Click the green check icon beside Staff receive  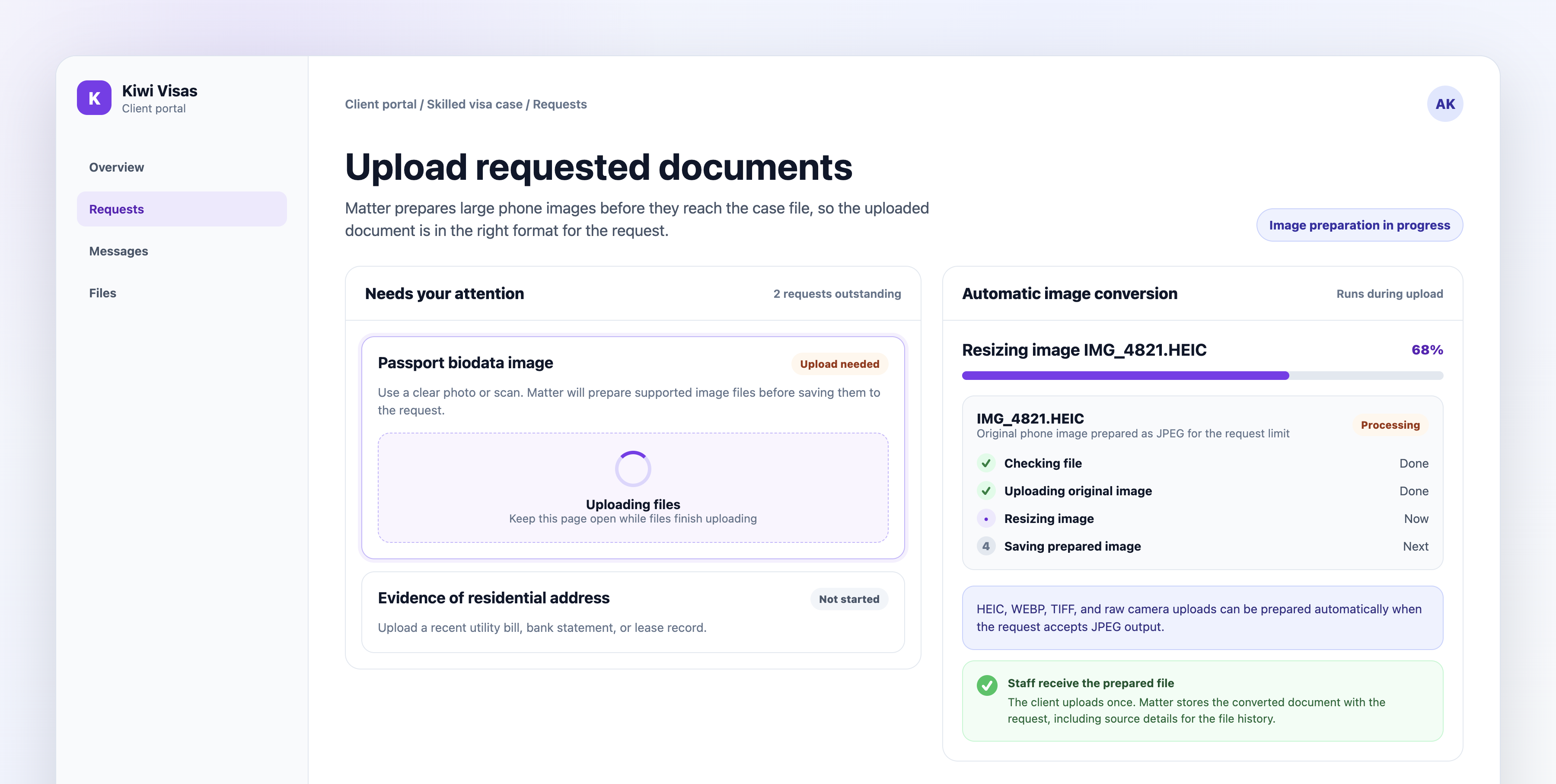click(987, 685)
